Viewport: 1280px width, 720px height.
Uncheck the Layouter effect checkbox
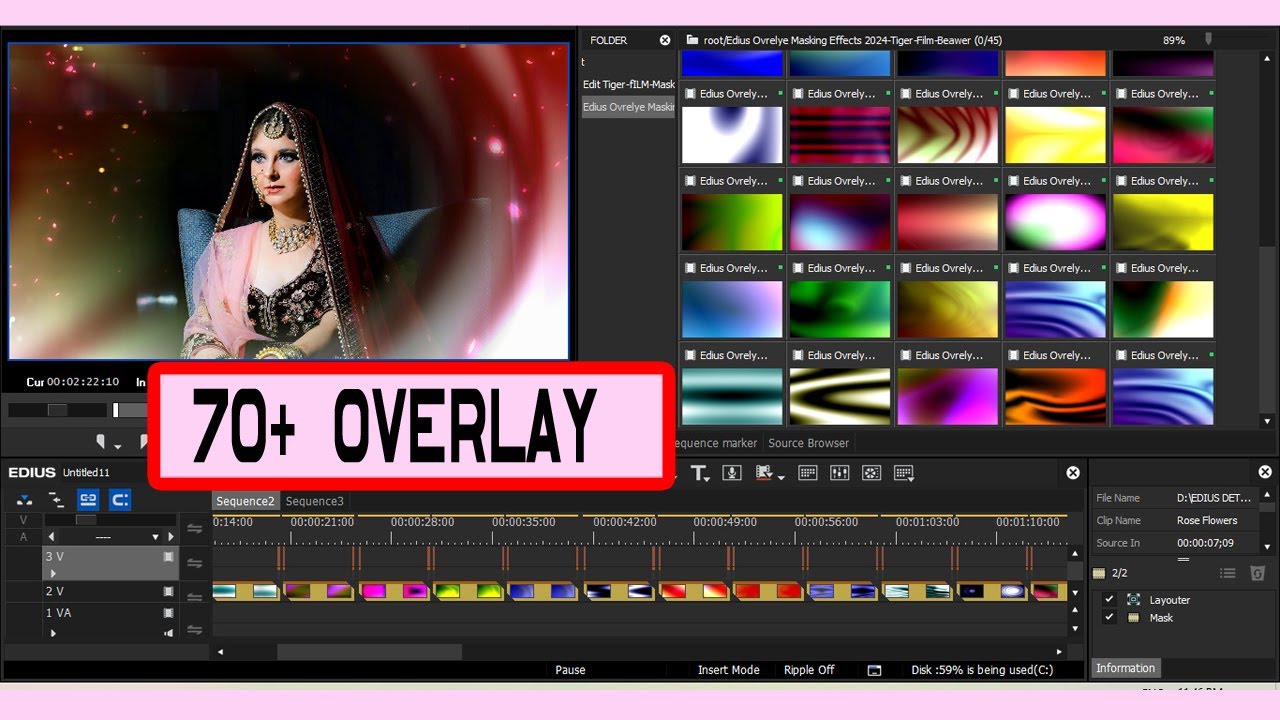click(x=1108, y=599)
